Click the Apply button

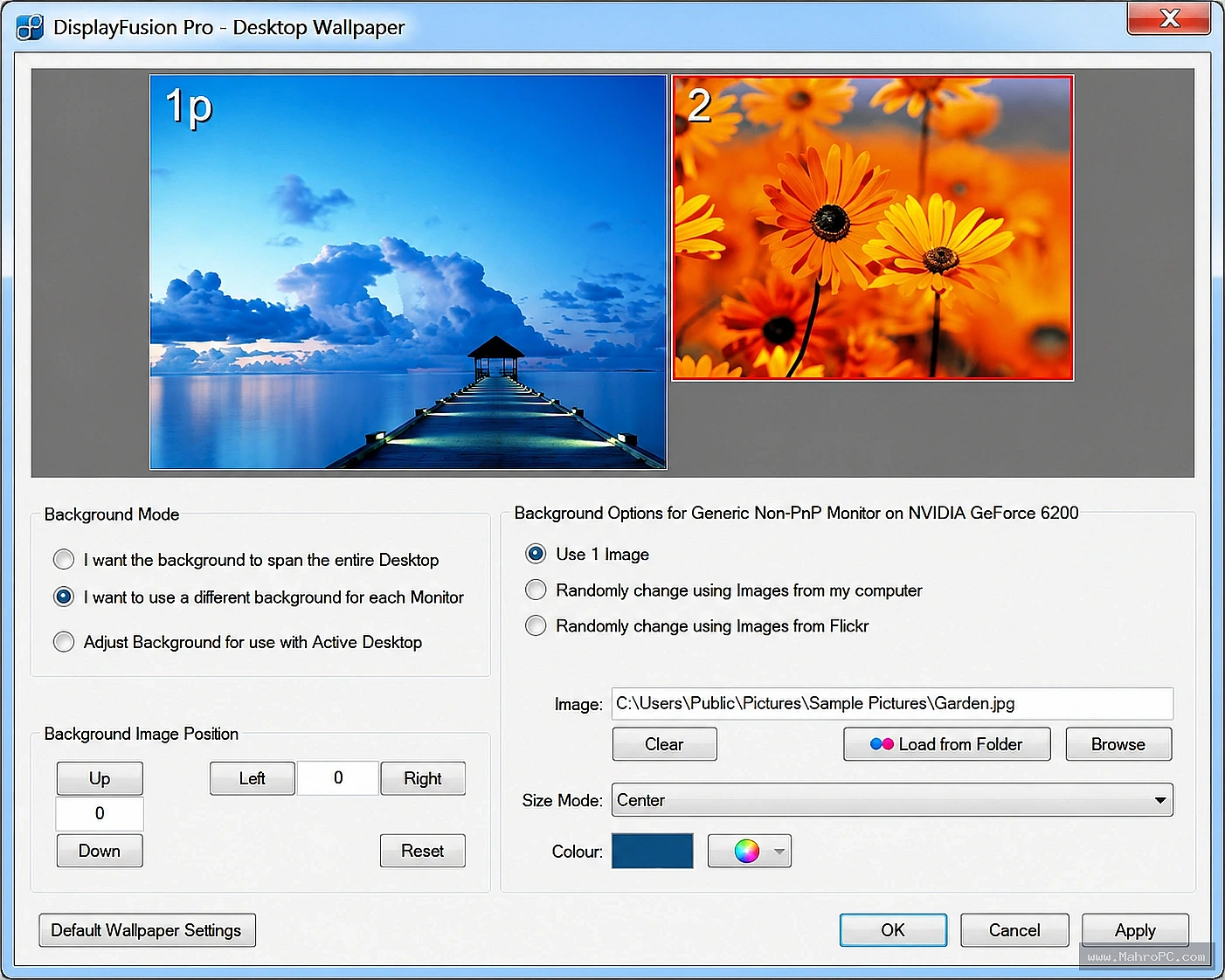(1135, 930)
